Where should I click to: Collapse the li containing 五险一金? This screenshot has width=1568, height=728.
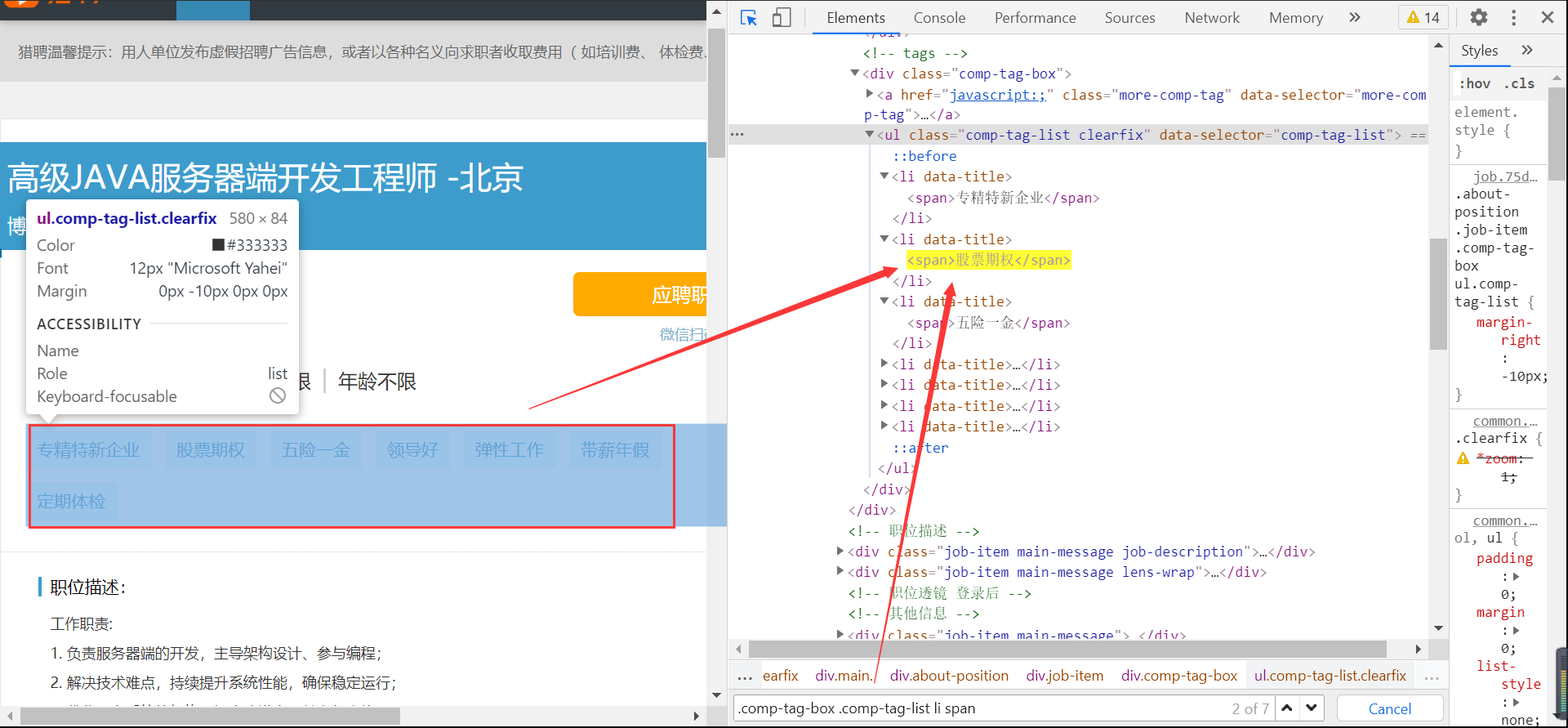click(884, 301)
